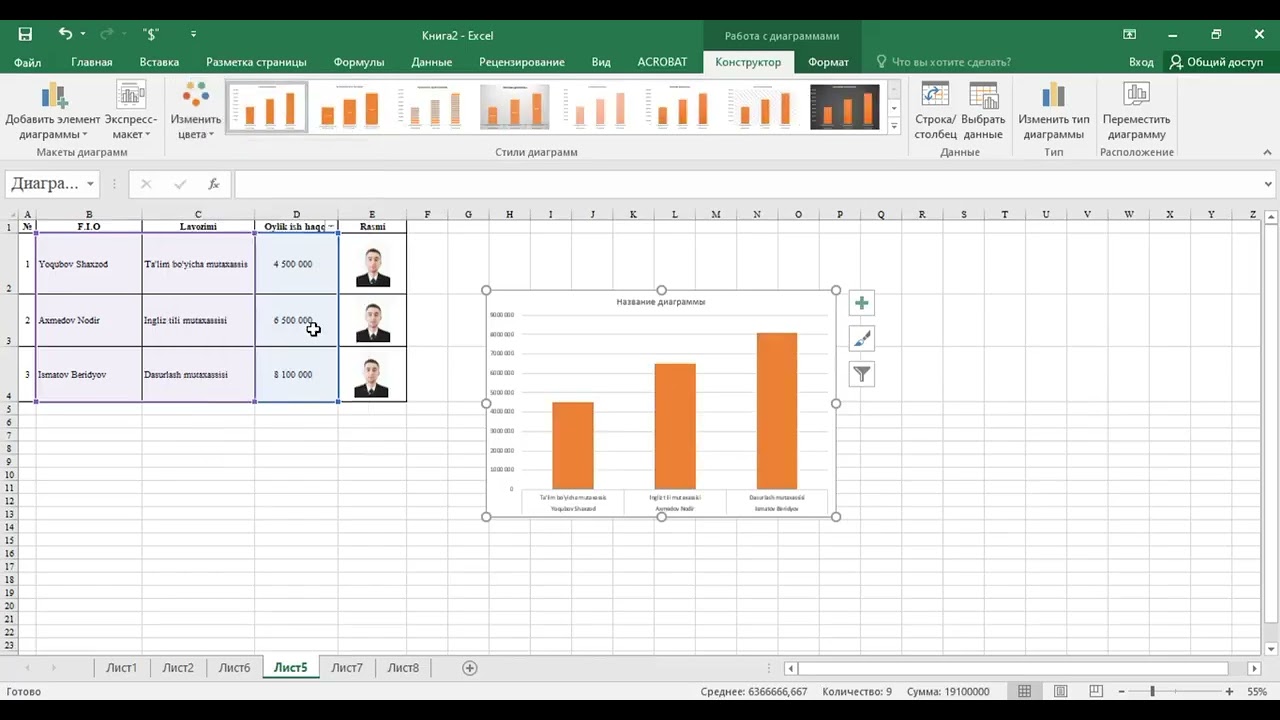Expand the chart styles gallery
The height and width of the screenshot is (720, 1280).
coord(894,127)
